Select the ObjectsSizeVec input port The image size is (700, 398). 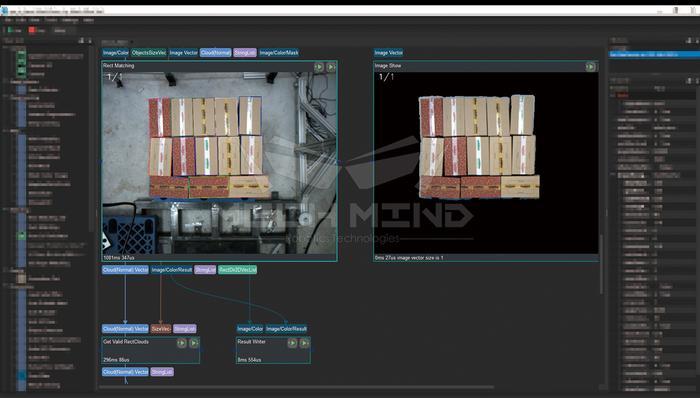tap(149, 53)
